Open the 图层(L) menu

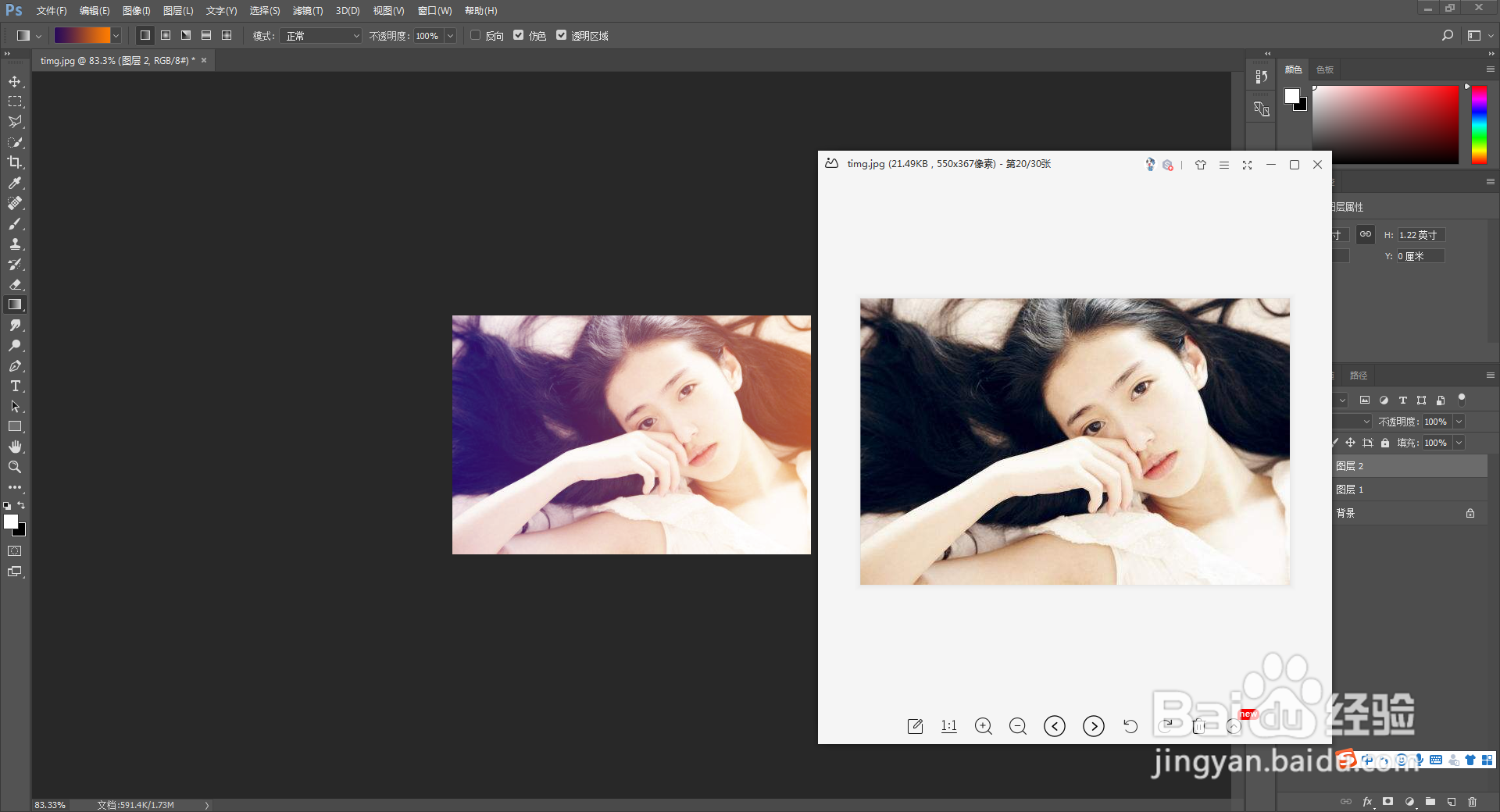pos(178,11)
